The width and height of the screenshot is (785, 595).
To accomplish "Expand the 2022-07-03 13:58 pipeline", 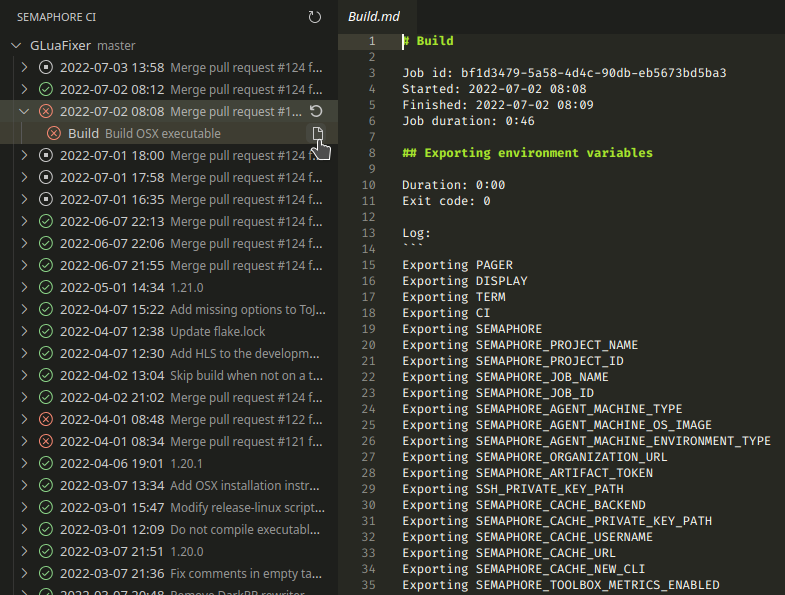I will (24, 67).
